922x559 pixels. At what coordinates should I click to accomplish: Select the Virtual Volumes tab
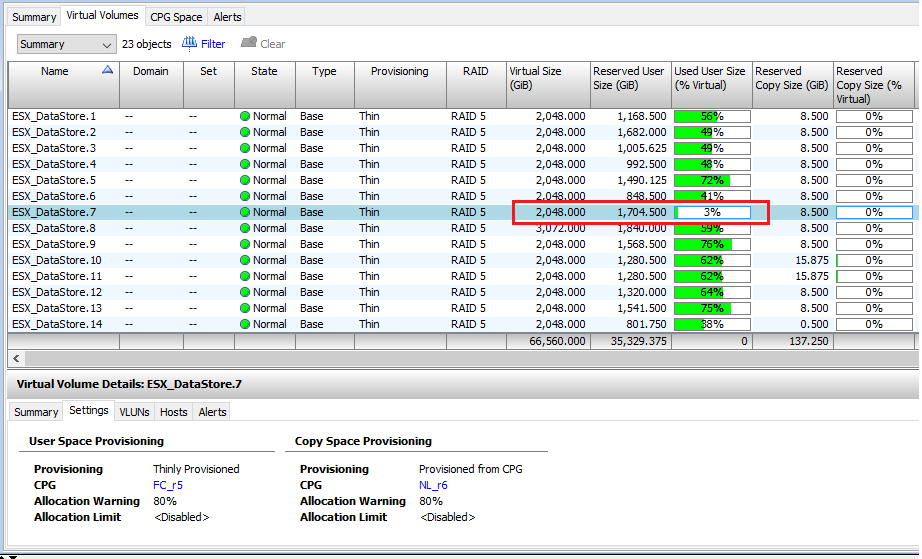click(x=102, y=15)
